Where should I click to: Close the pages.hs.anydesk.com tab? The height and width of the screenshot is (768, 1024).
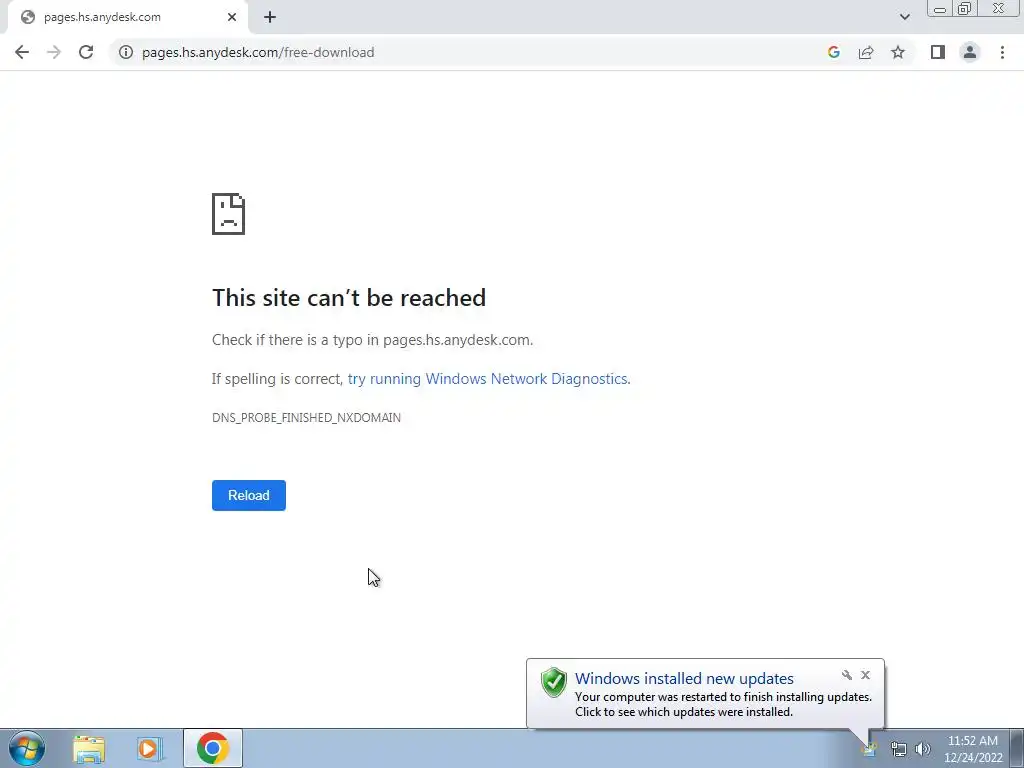tap(232, 17)
